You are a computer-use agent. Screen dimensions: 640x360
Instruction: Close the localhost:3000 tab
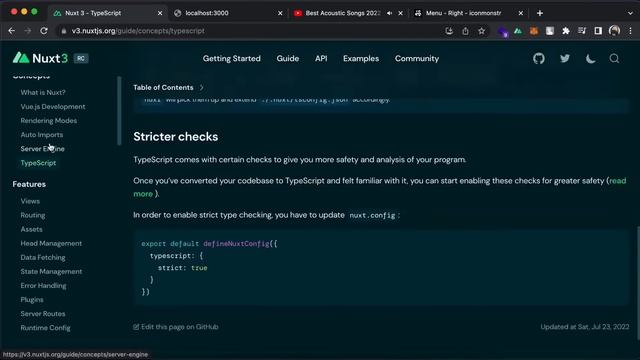[x=280, y=13]
